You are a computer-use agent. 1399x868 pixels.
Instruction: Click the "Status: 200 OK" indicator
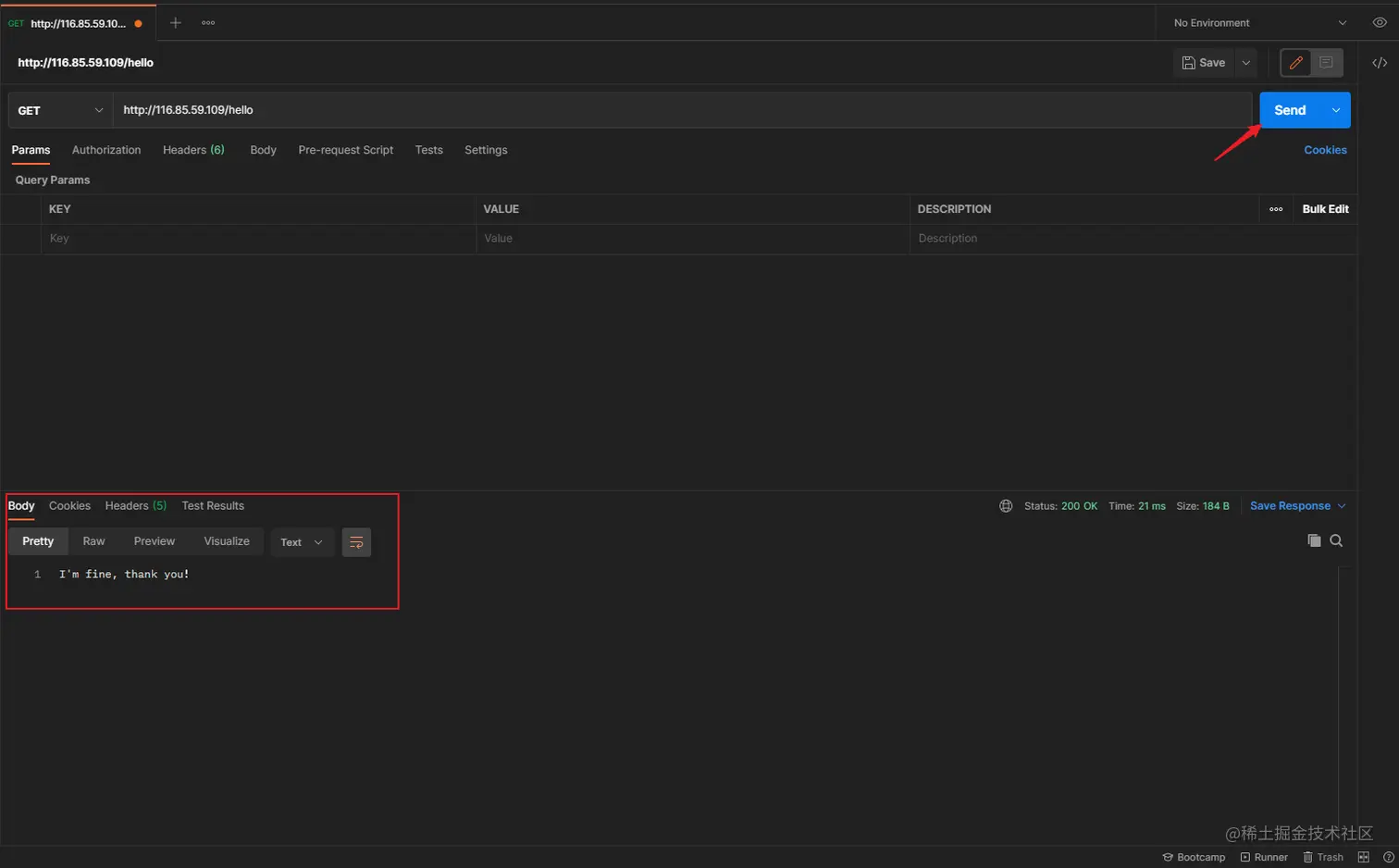[x=1061, y=506]
